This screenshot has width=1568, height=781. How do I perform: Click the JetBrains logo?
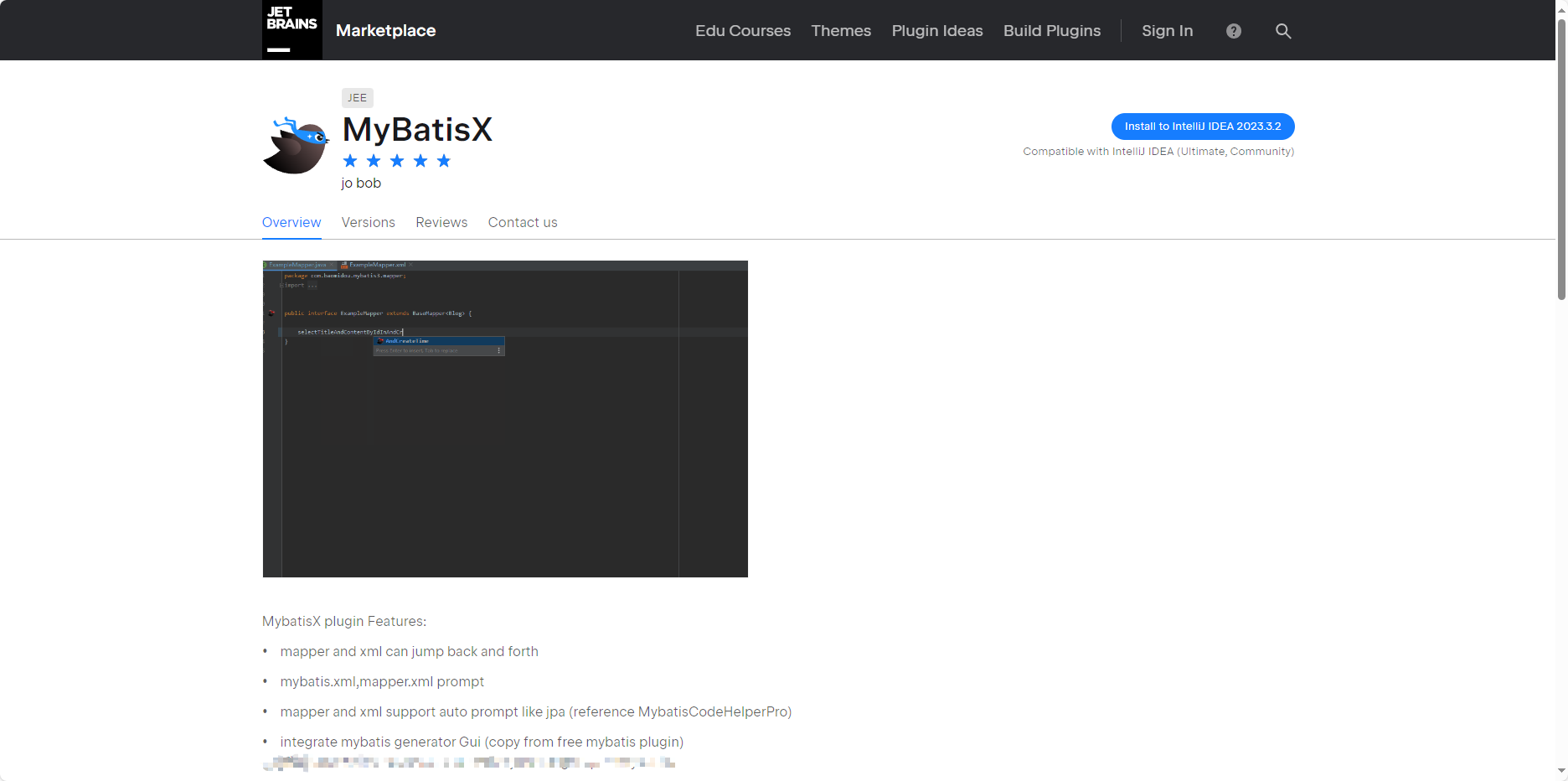(x=291, y=30)
